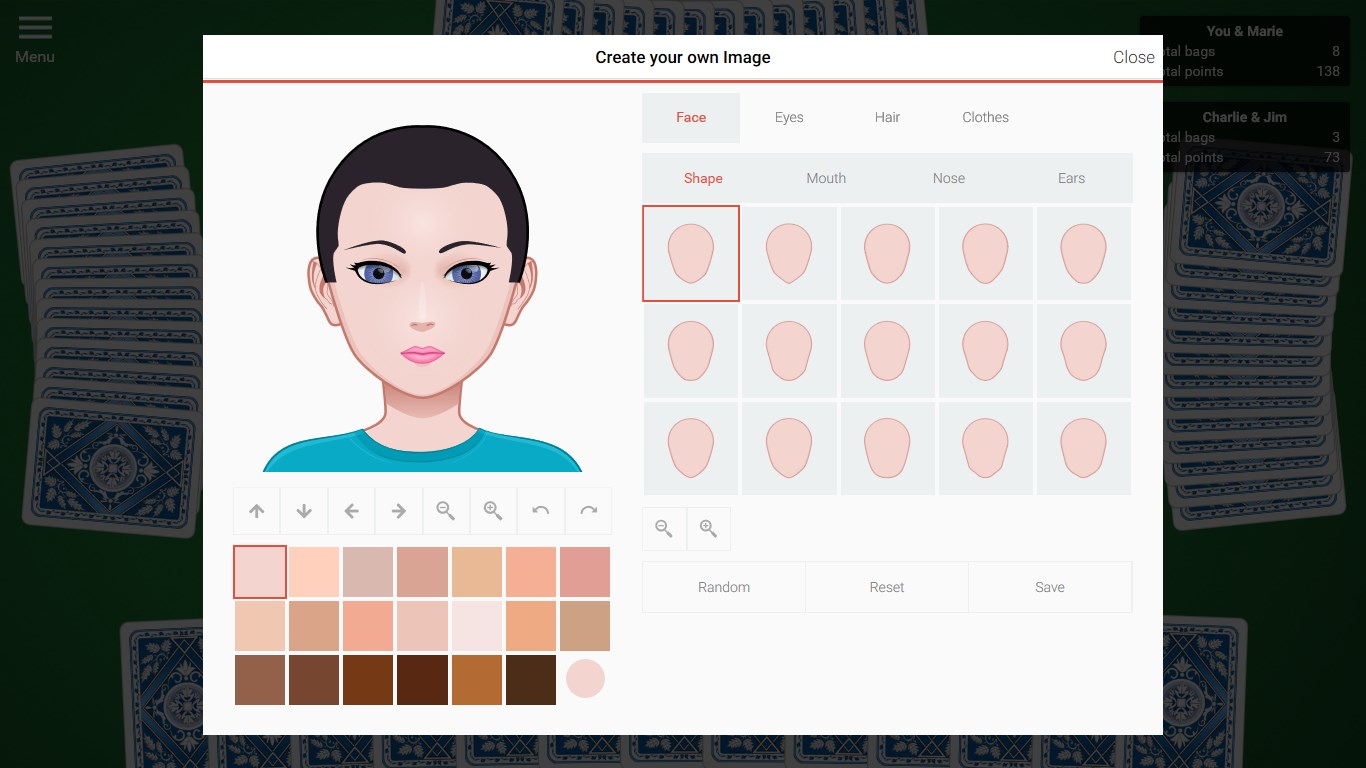Click the redo arrow icon

pyautogui.click(x=588, y=511)
